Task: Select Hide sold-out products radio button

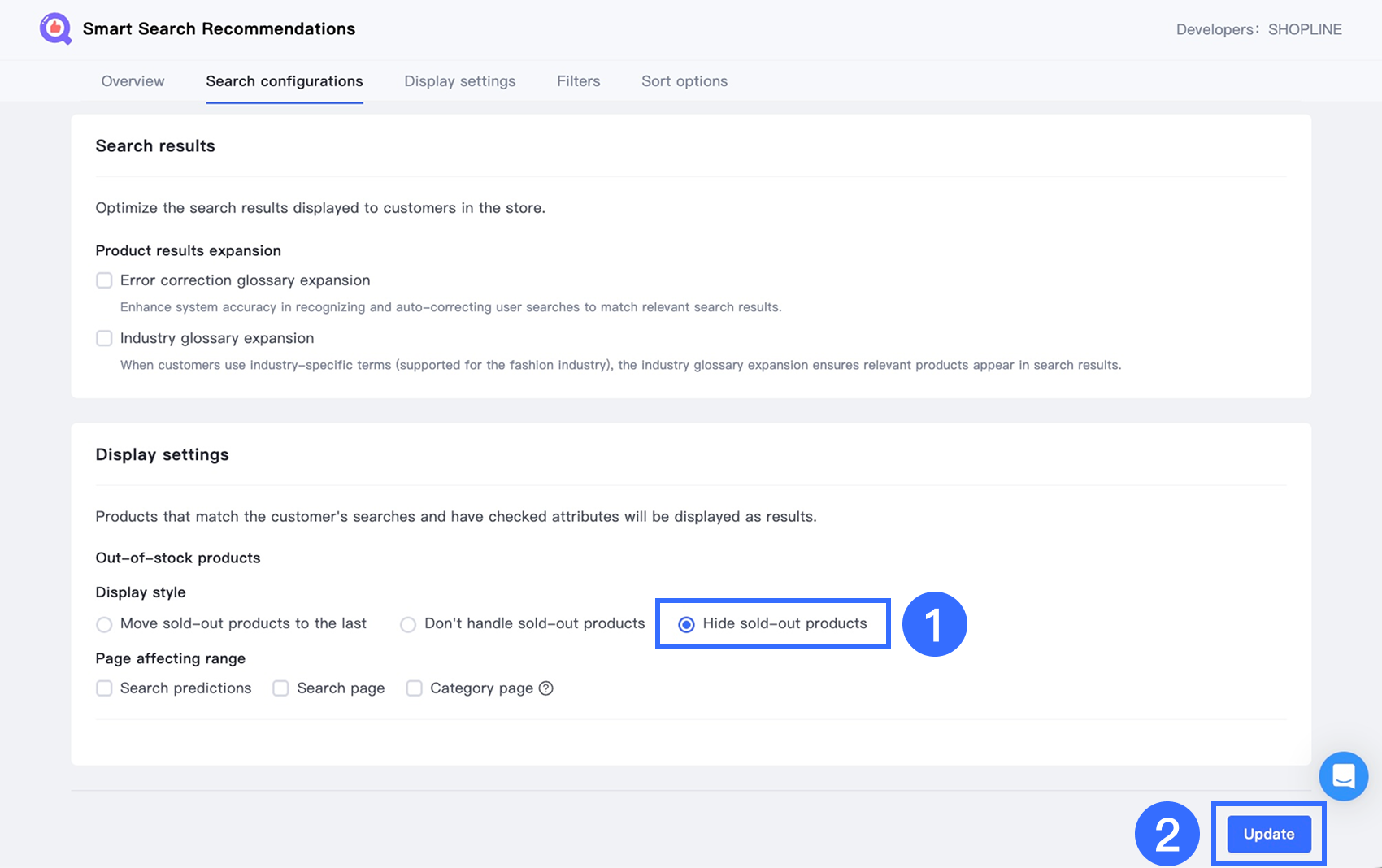Action: 686,624
